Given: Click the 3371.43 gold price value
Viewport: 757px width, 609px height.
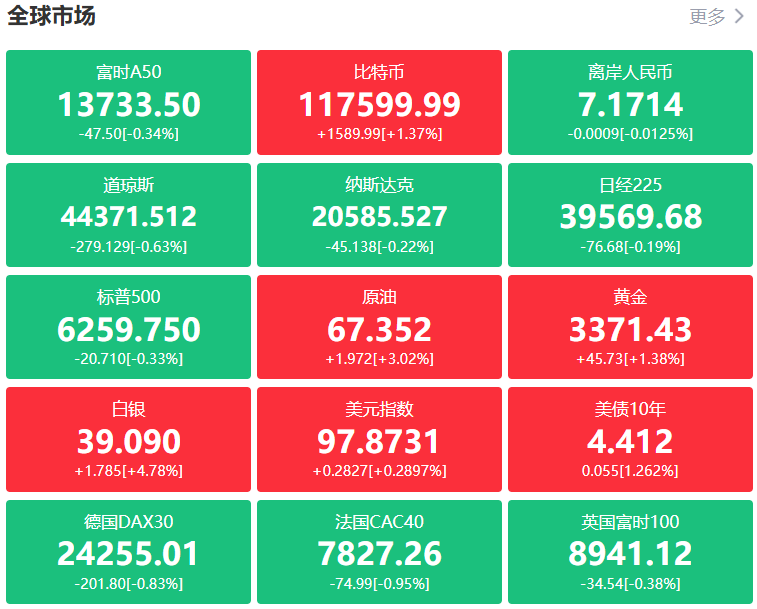Looking at the screenshot, I should [x=630, y=329].
